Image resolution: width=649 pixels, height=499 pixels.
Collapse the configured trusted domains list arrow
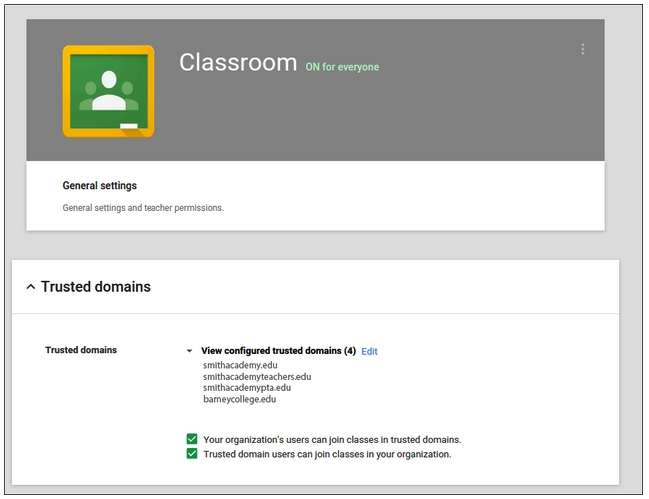pos(189,351)
